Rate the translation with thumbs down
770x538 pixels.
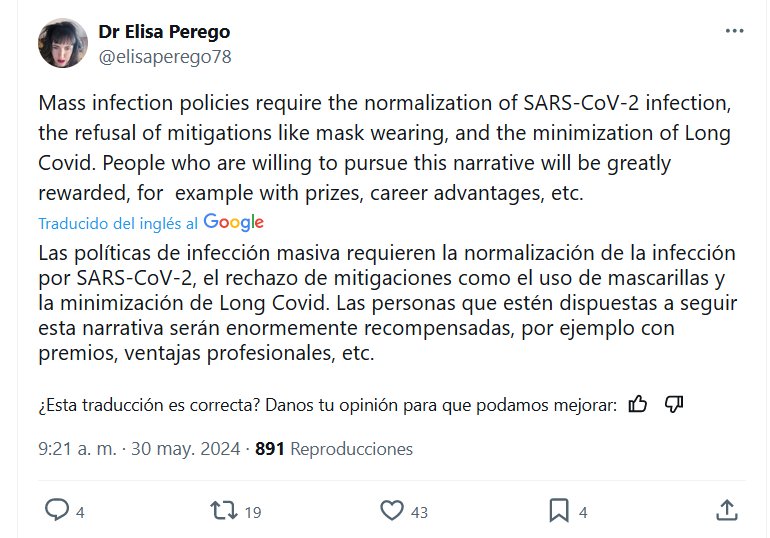pos(673,404)
